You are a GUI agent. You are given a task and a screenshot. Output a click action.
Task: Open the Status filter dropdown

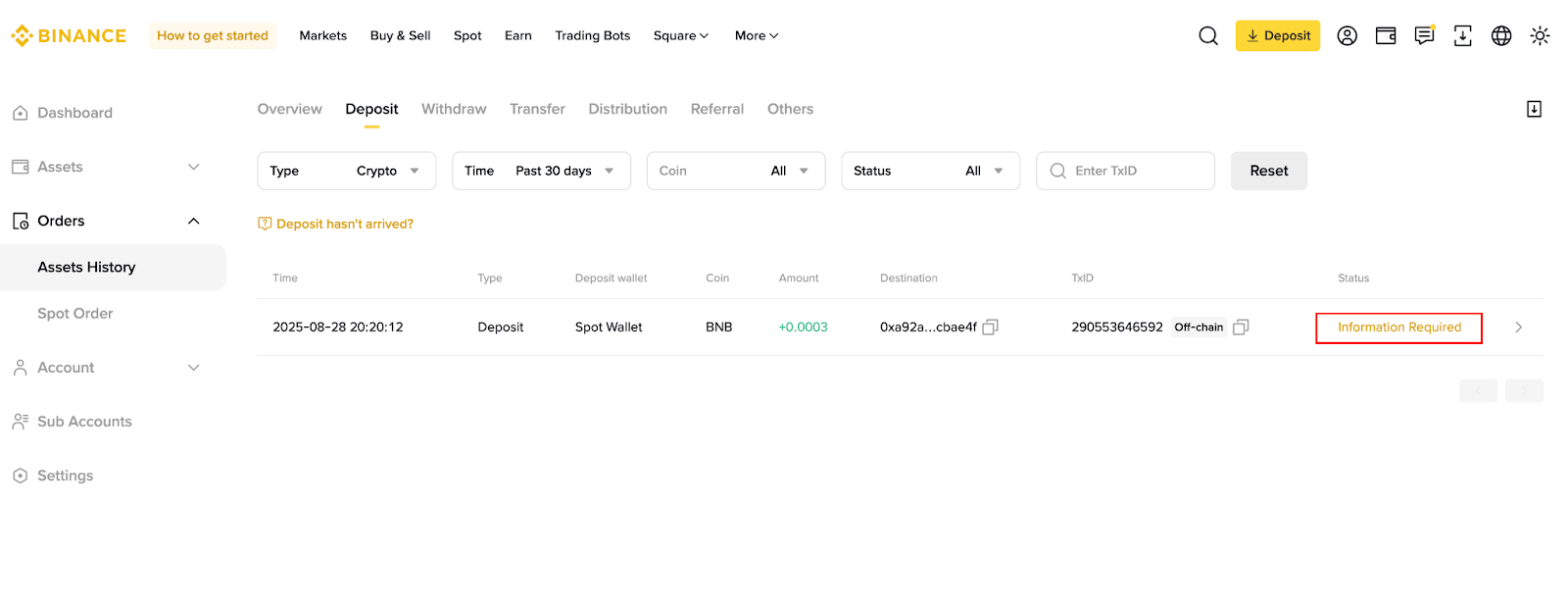[930, 171]
